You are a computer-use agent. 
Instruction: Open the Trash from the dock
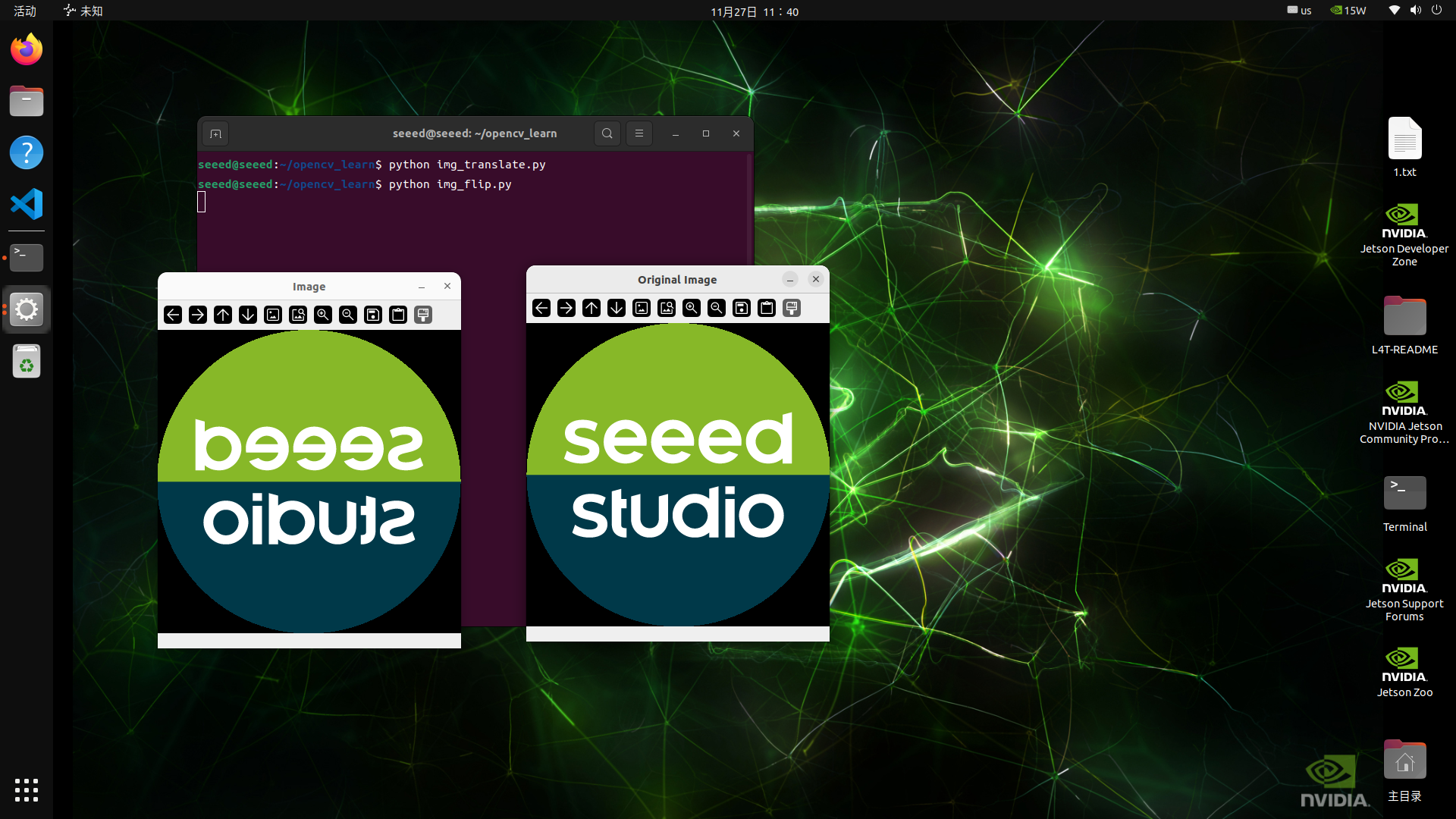pos(27,361)
